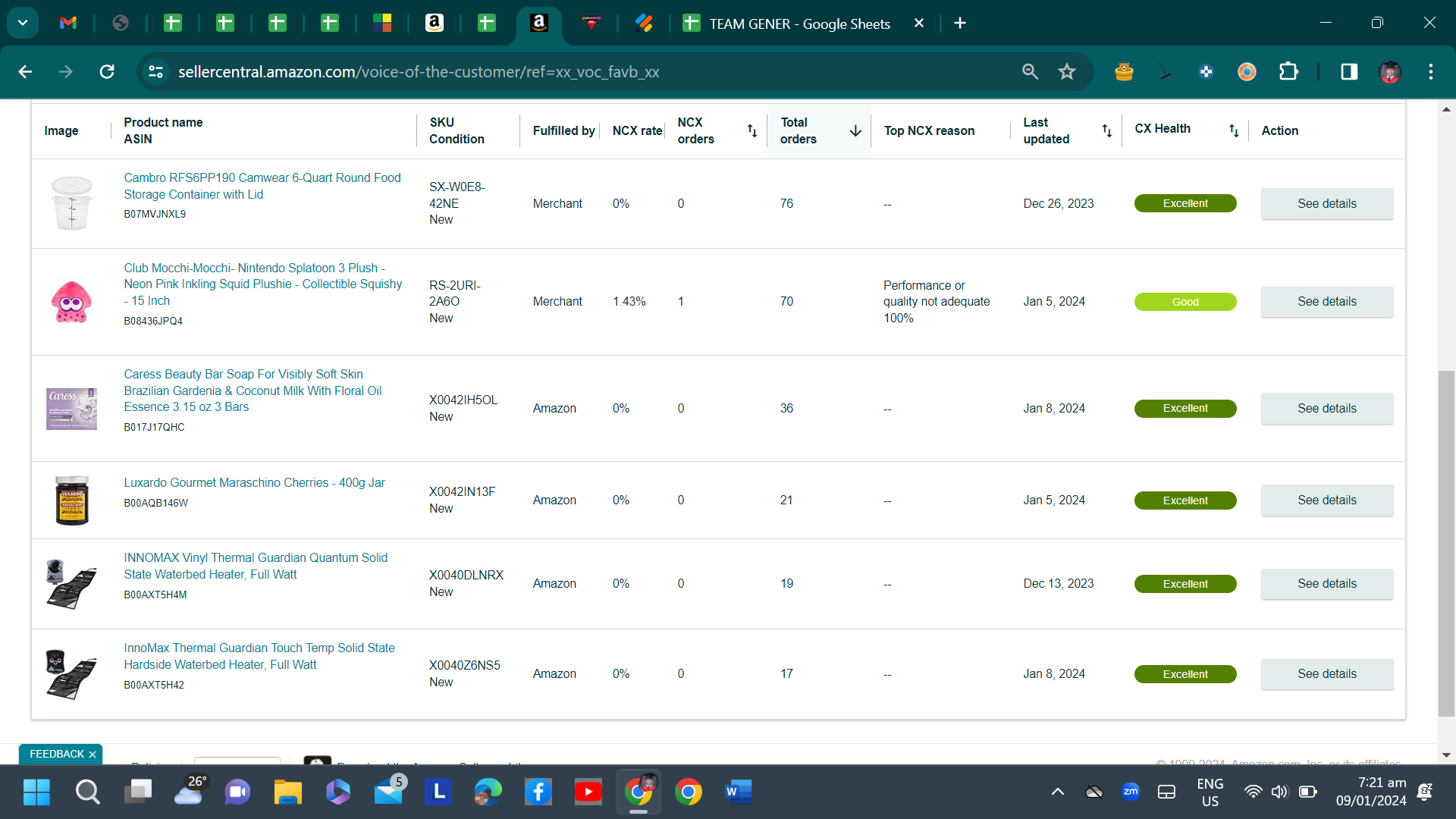Click the Good CX Health badge
1456x819 pixels.
tap(1185, 302)
